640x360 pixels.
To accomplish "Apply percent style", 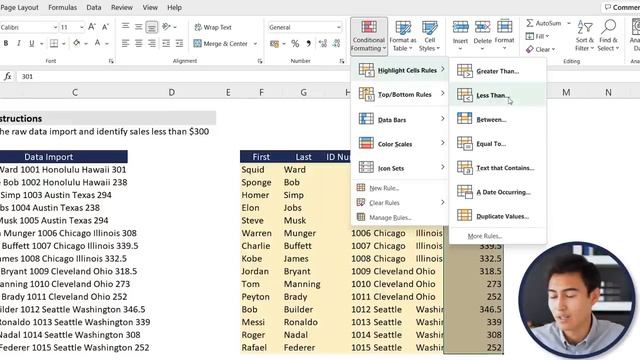I will point(295,43).
